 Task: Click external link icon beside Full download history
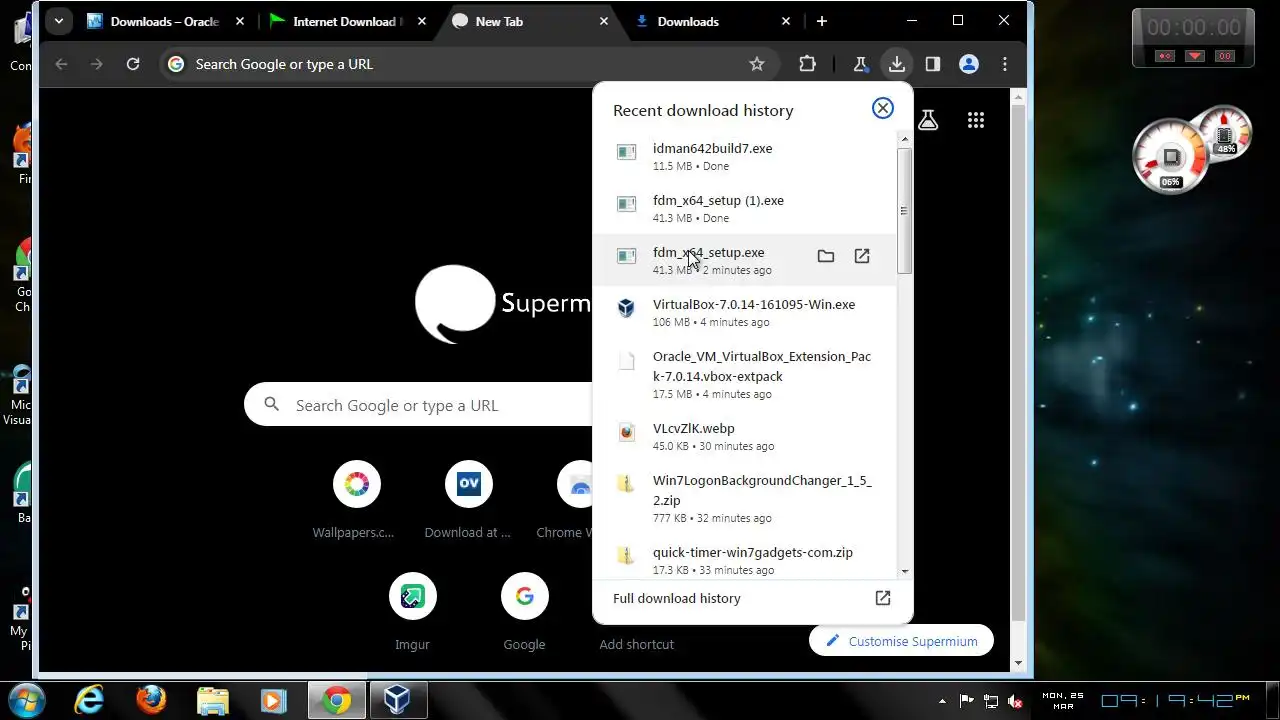pyautogui.click(x=882, y=598)
